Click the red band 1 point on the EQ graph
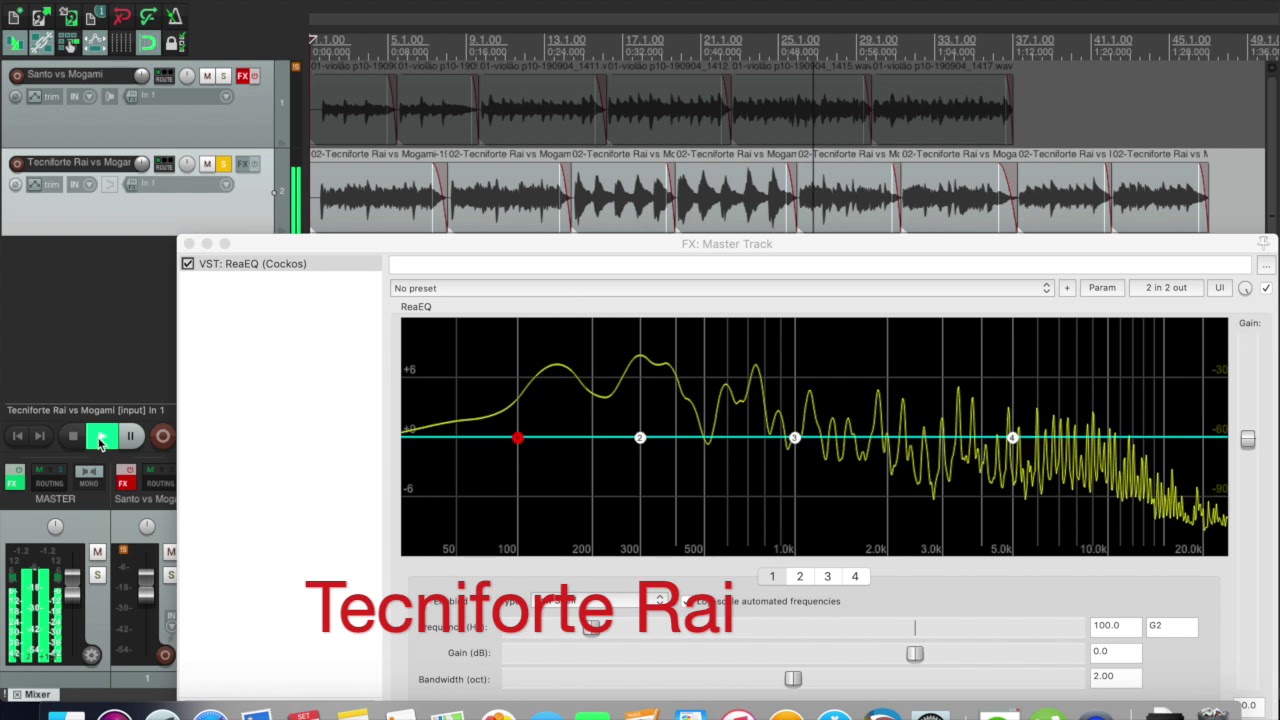Viewport: 1280px width, 720px height. point(517,438)
